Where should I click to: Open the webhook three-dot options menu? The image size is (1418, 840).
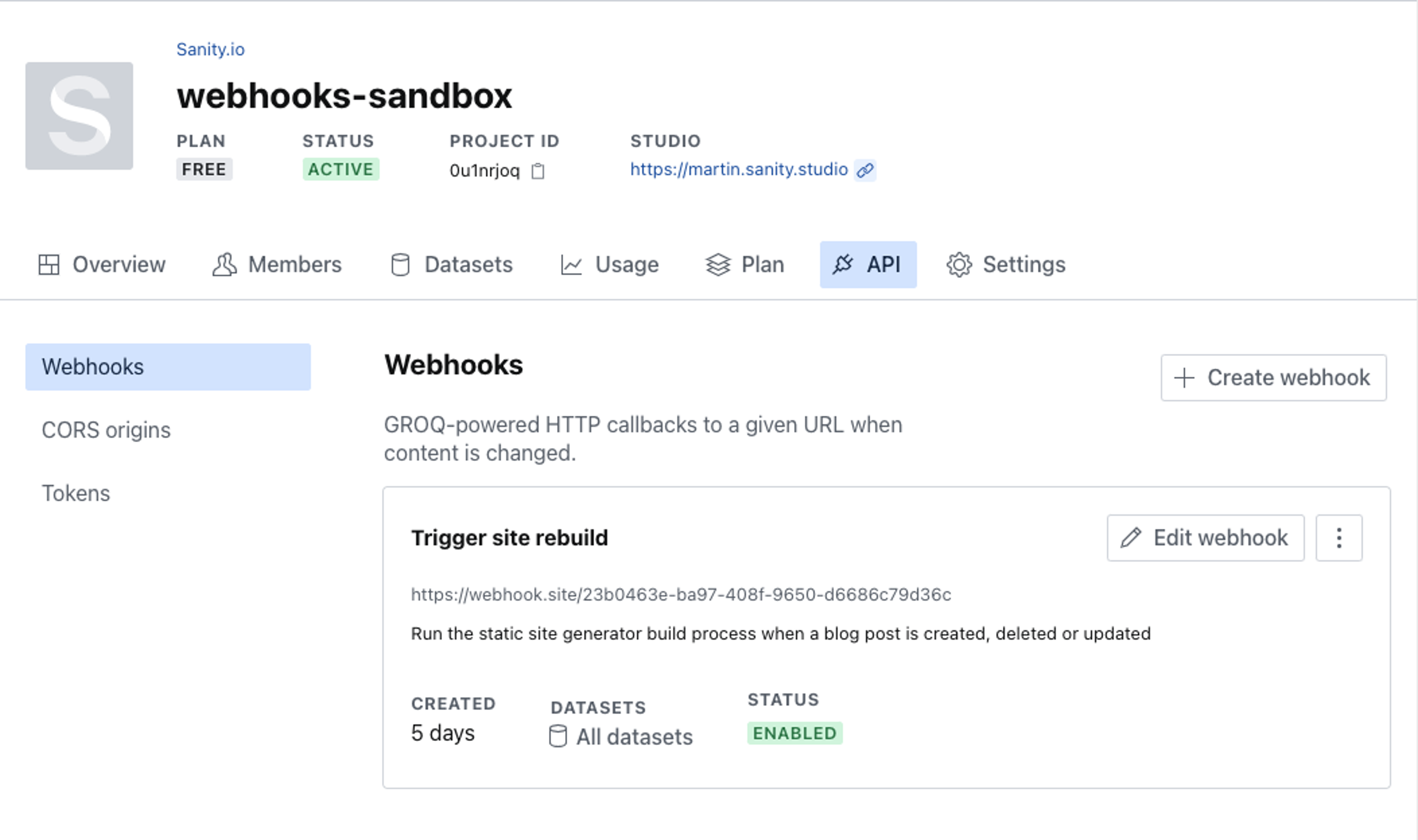click(x=1339, y=538)
